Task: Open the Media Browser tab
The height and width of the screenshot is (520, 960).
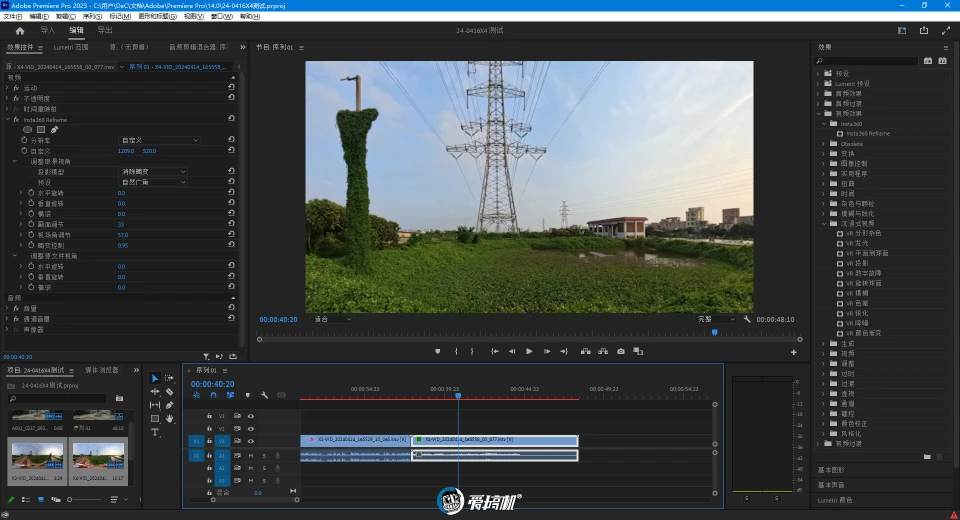Action: pos(102,371)
